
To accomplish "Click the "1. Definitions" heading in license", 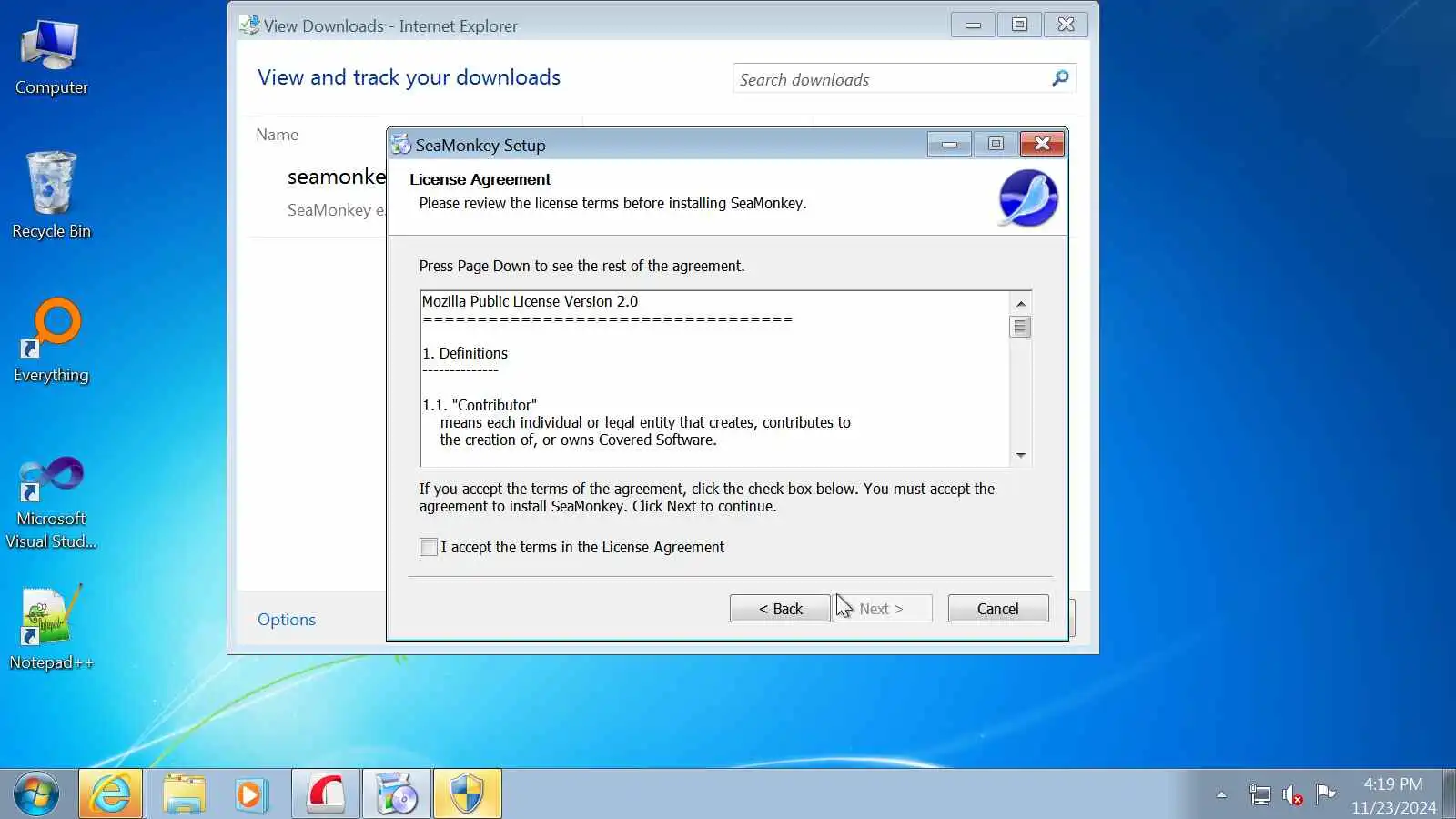I will point(465,353).
